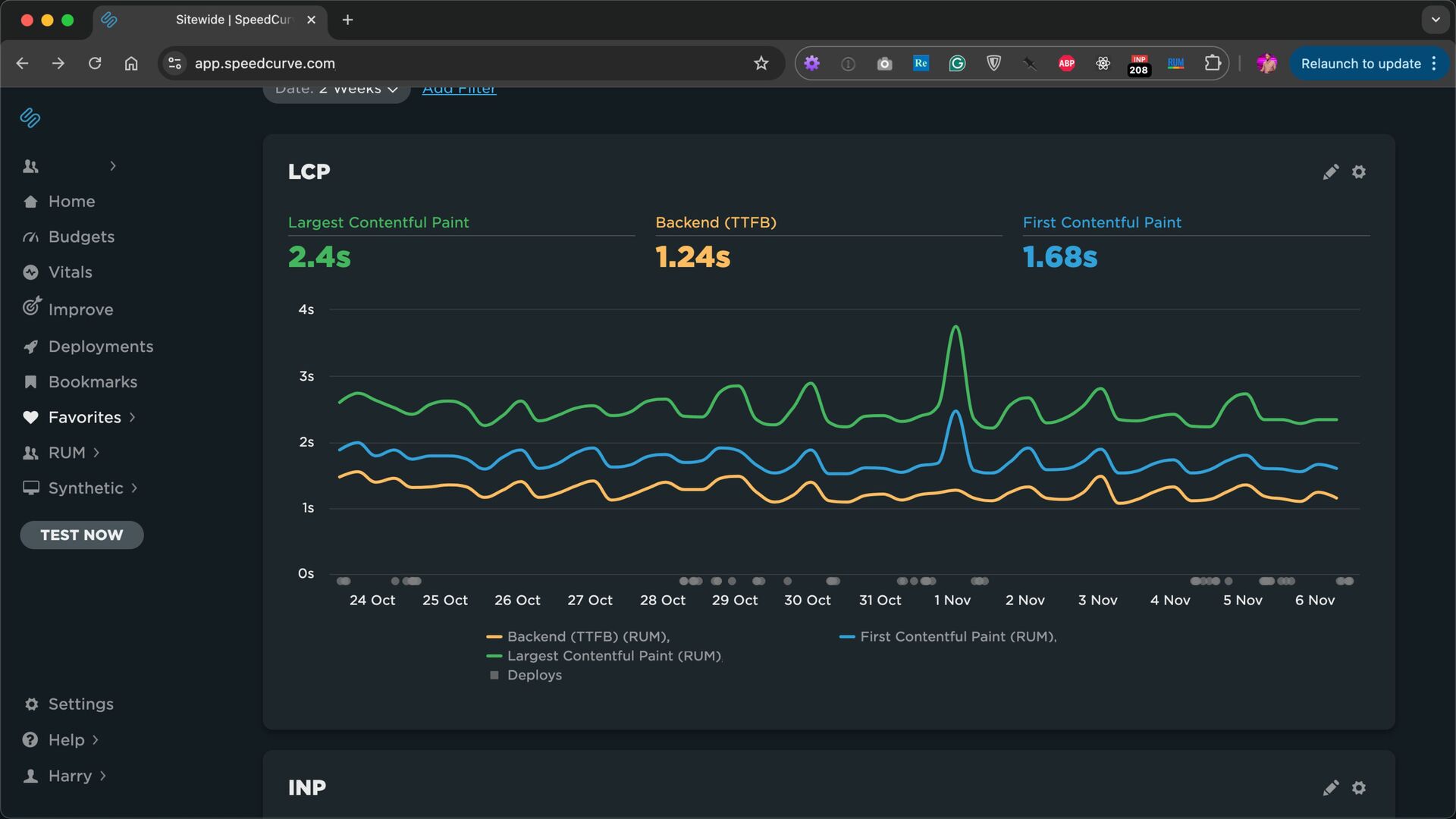The height and width of the screenshot is (819, 1456).
Task: Open Vitals page
Action: point(58,272)
